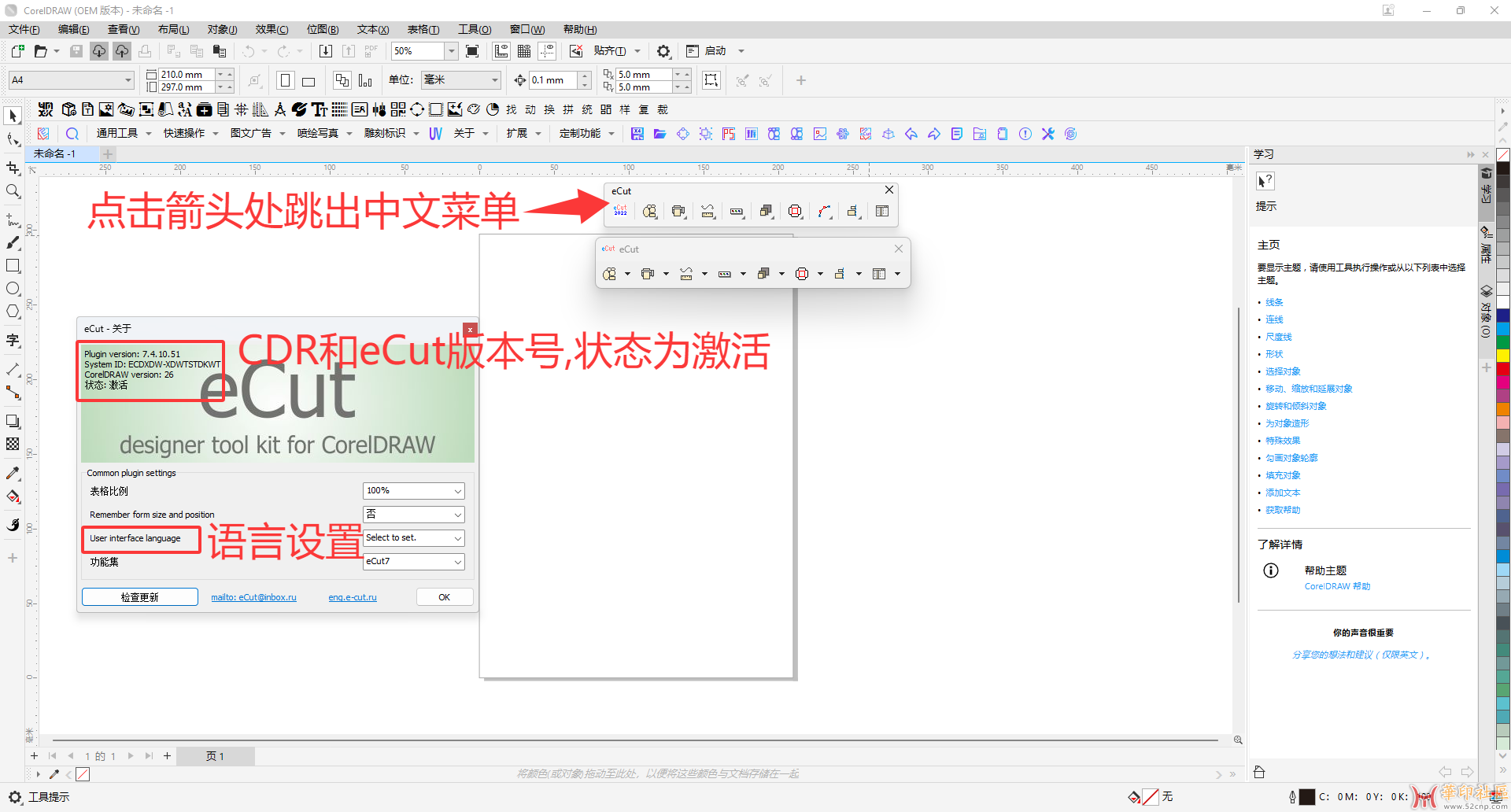Click the Full screen preview icon
Image resolution: width=1511 pixels, height=812 pixels.
[472, 51]
